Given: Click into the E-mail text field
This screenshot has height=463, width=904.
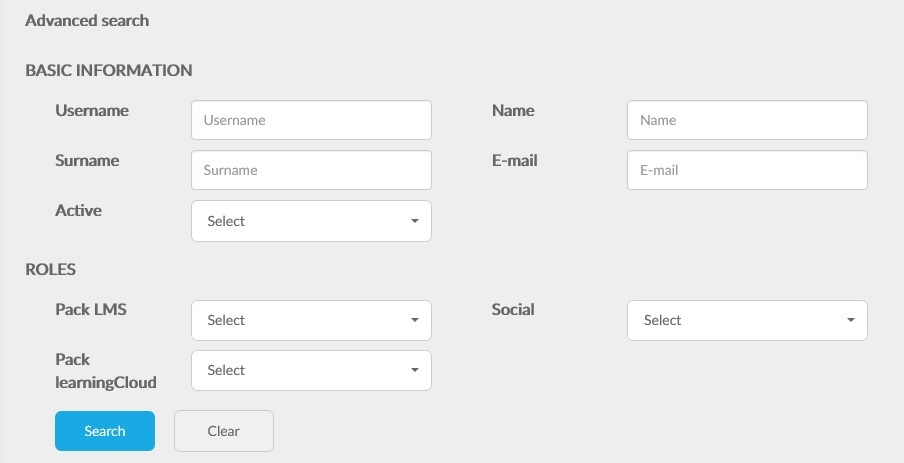Looking at the screenshot, I should (747, 170).
